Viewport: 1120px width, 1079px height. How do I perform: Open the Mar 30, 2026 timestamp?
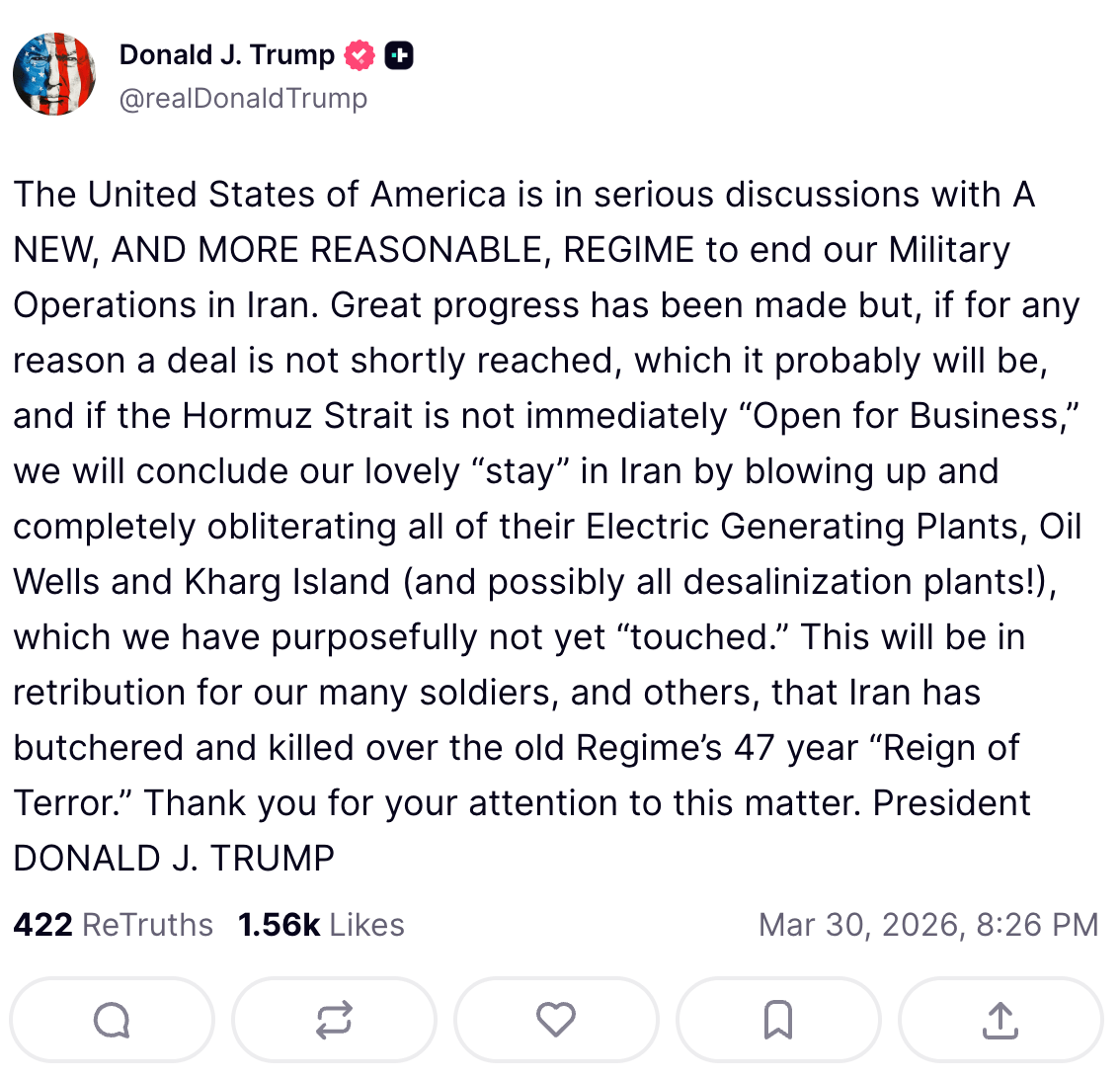927,925
